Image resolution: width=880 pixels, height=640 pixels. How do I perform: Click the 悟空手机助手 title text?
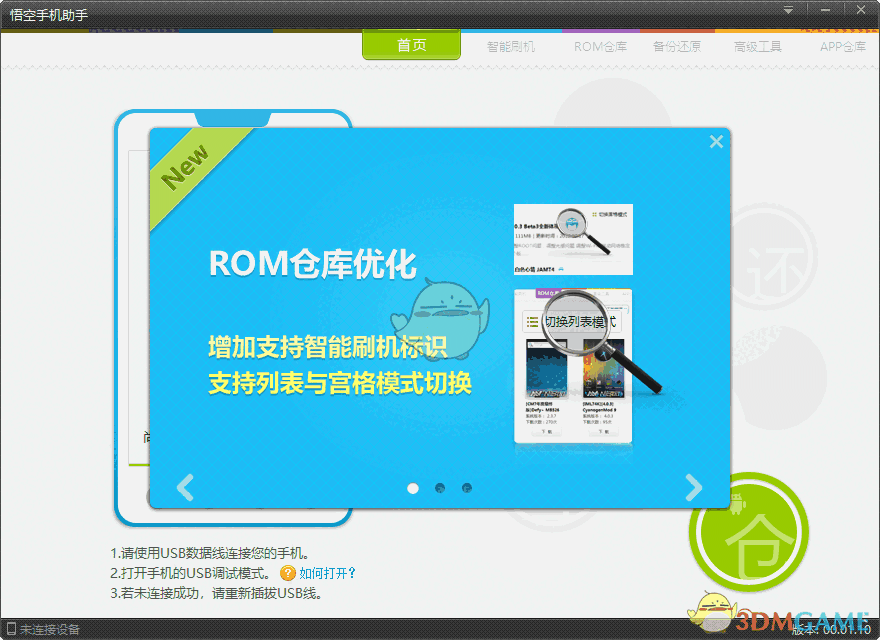(49, 15)
